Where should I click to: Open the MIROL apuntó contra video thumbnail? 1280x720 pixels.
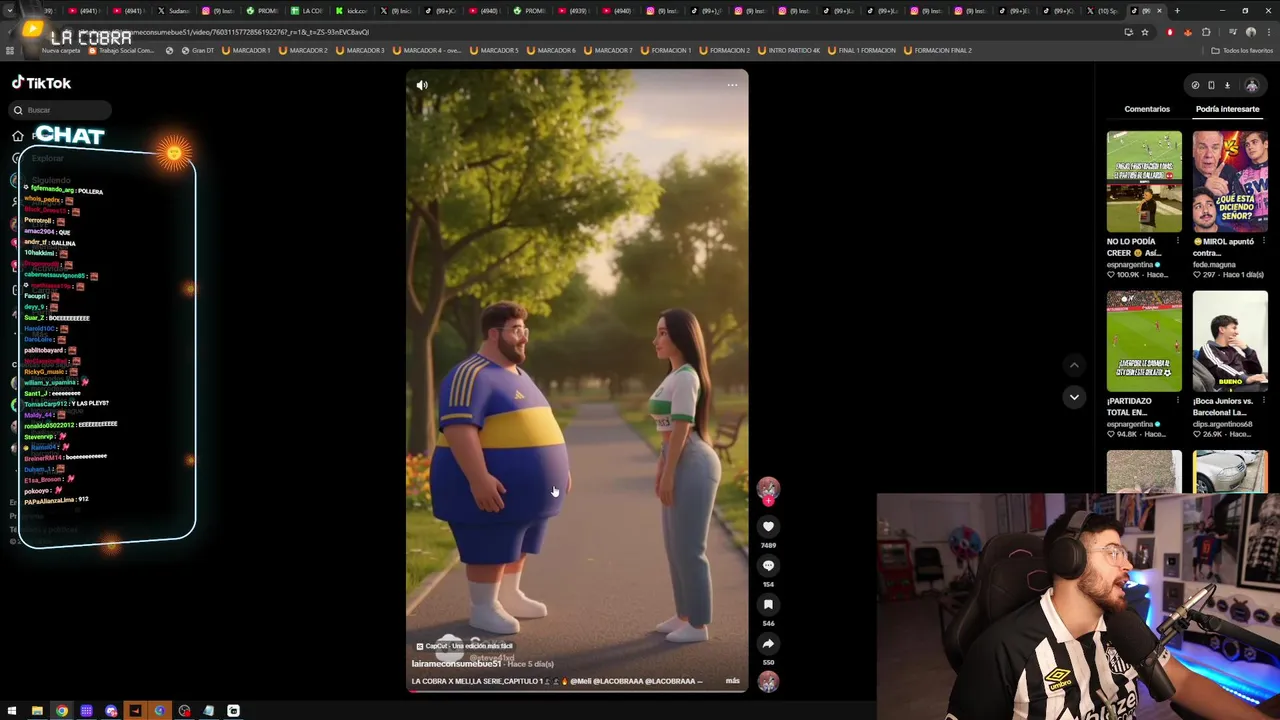[x=1230, y=181]
